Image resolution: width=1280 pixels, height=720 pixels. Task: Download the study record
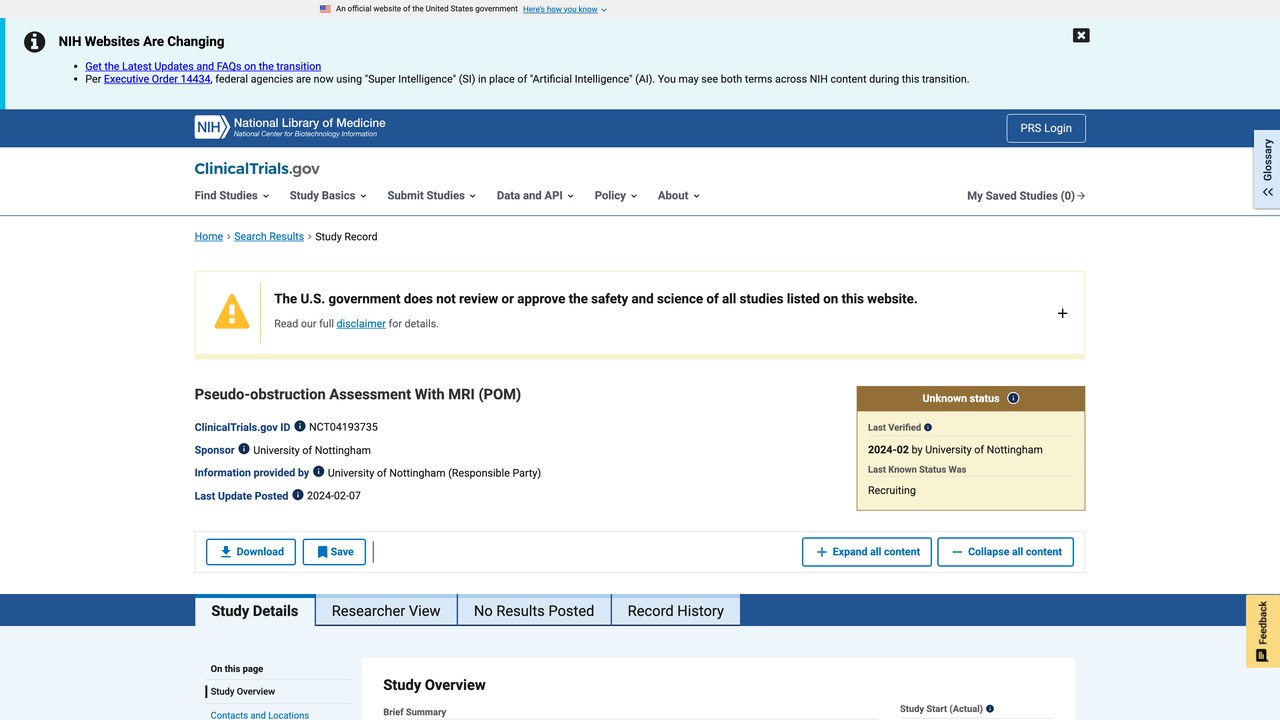251,552
